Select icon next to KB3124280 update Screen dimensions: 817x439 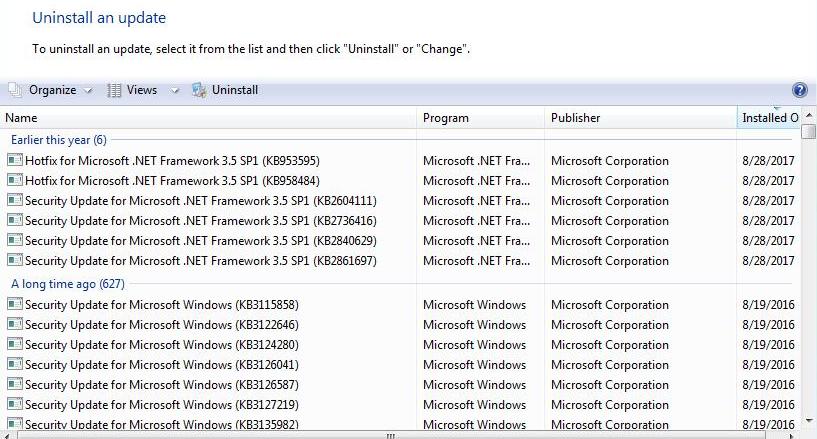pyautogui.click(x=15, y=344)
